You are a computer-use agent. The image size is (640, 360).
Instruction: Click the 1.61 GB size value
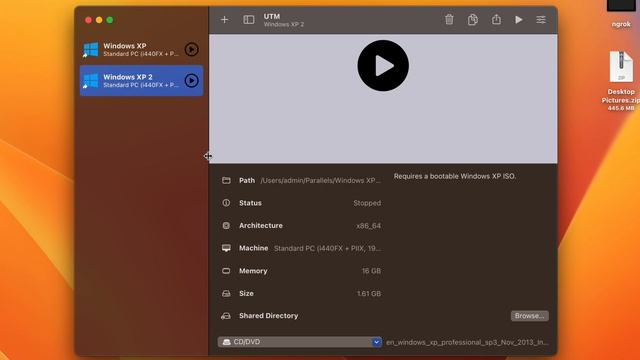click(x=369, y=293)
